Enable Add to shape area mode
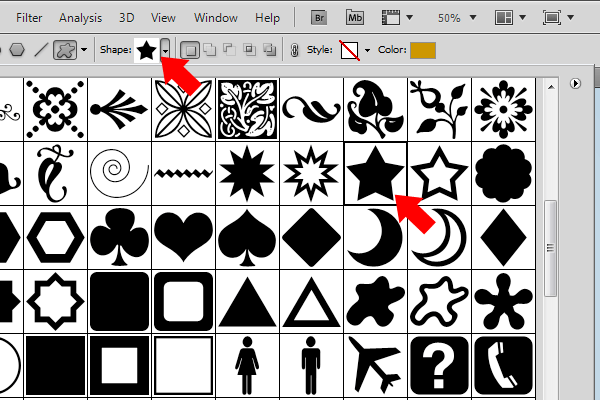The image size is (600, 400). click(209, 50)
